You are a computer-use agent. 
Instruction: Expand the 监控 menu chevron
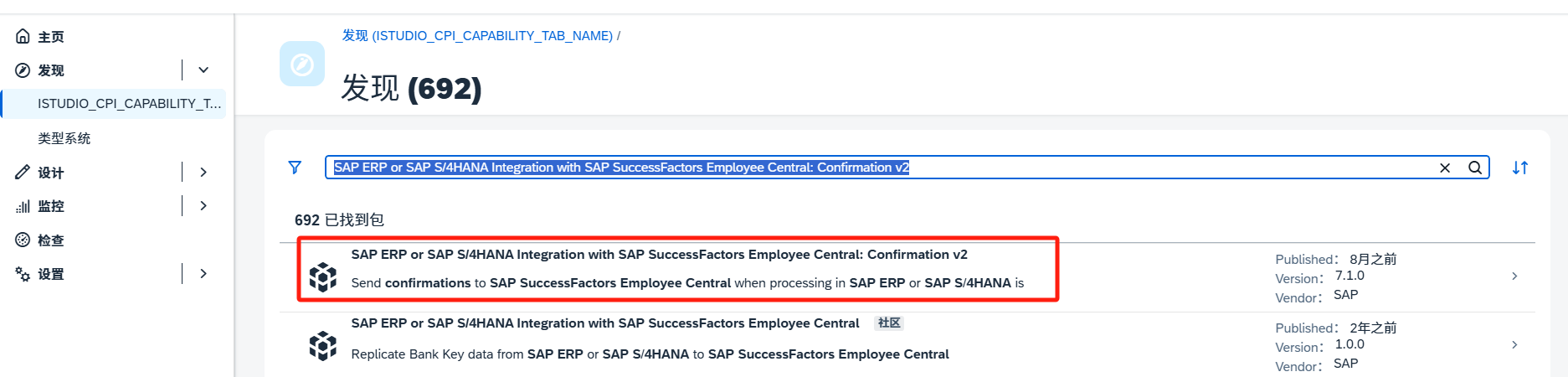[203, 205]
